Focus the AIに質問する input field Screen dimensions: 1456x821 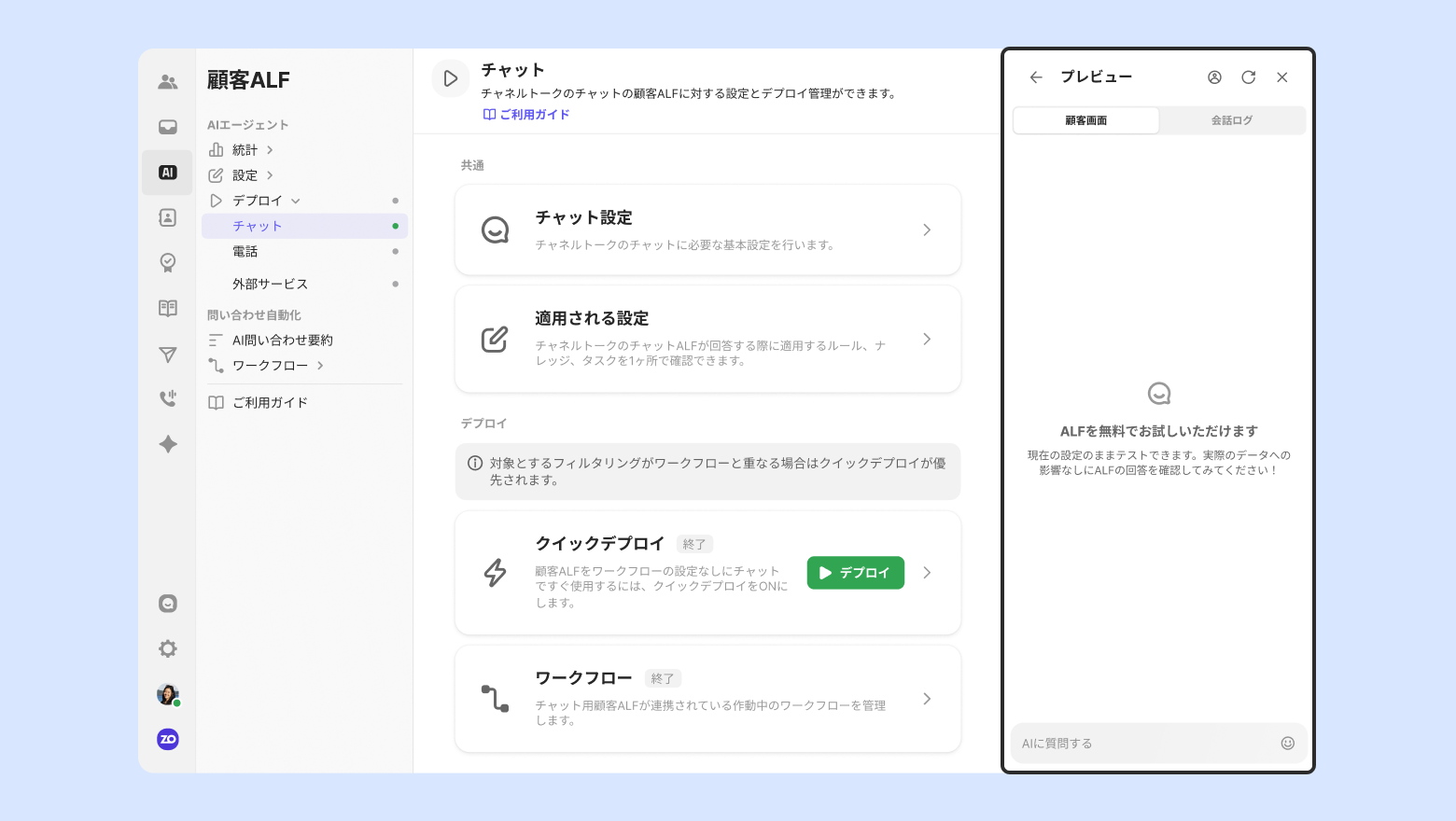[1147, 744]
